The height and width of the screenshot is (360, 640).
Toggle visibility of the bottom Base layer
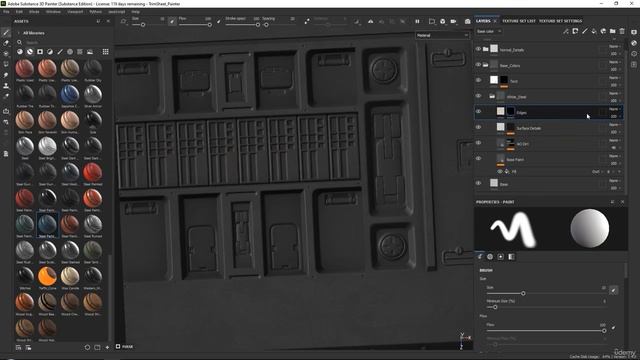pyautogui.click(x=478, y=183)
